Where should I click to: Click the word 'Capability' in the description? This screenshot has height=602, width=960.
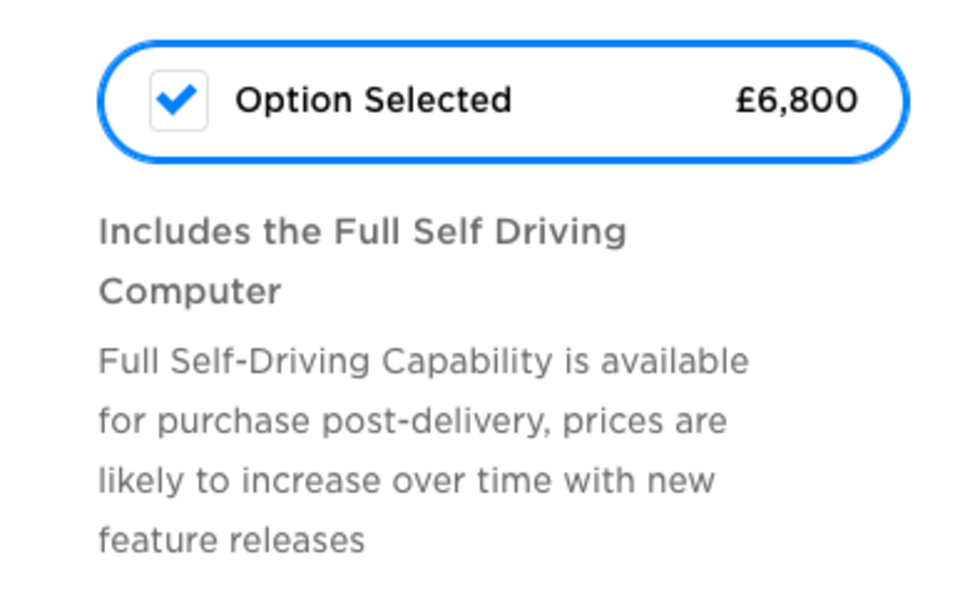[x=467, y=361]
